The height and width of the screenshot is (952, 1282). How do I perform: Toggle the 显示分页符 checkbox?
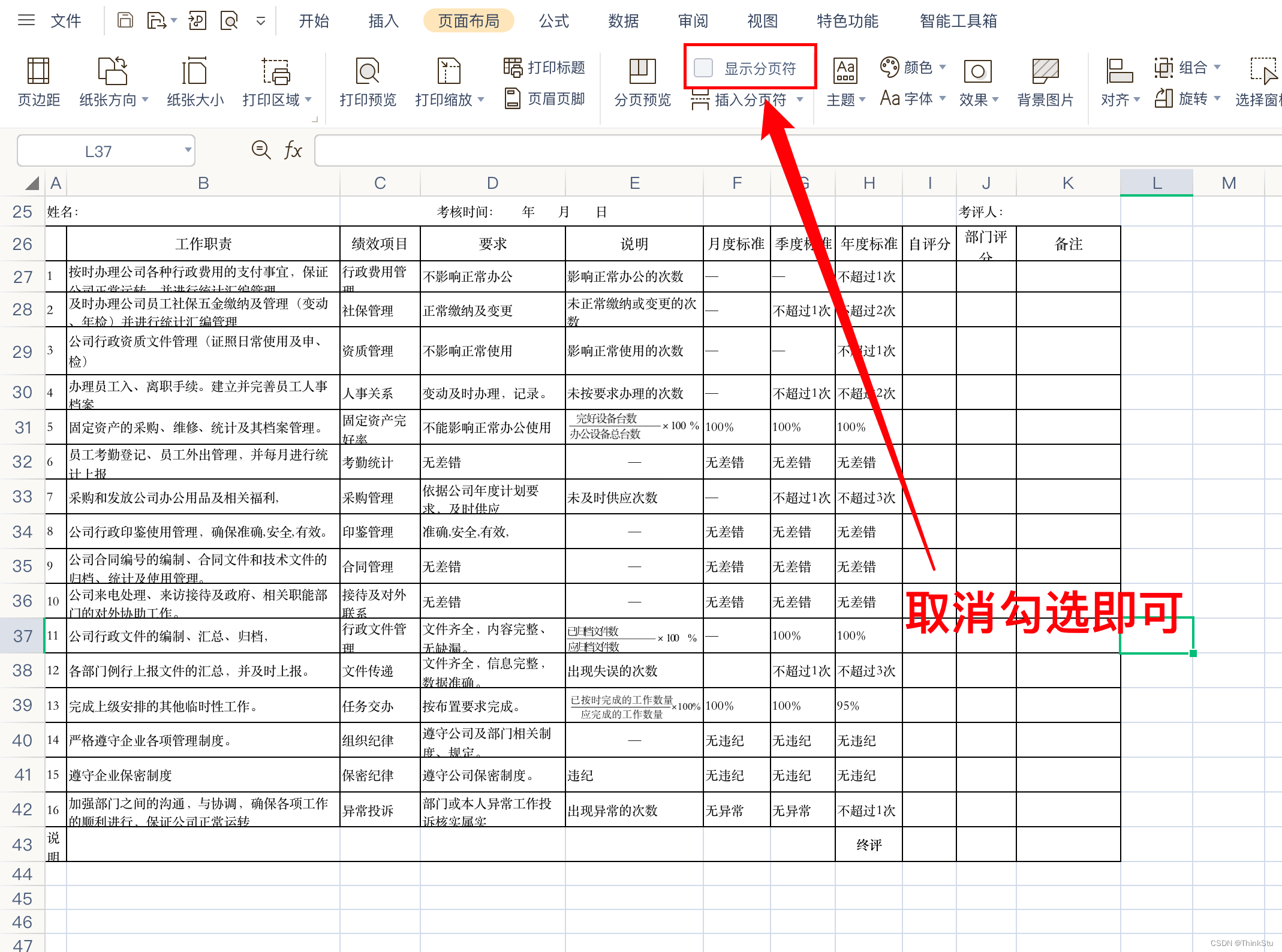pyautogui.click(x=703, y=68)
